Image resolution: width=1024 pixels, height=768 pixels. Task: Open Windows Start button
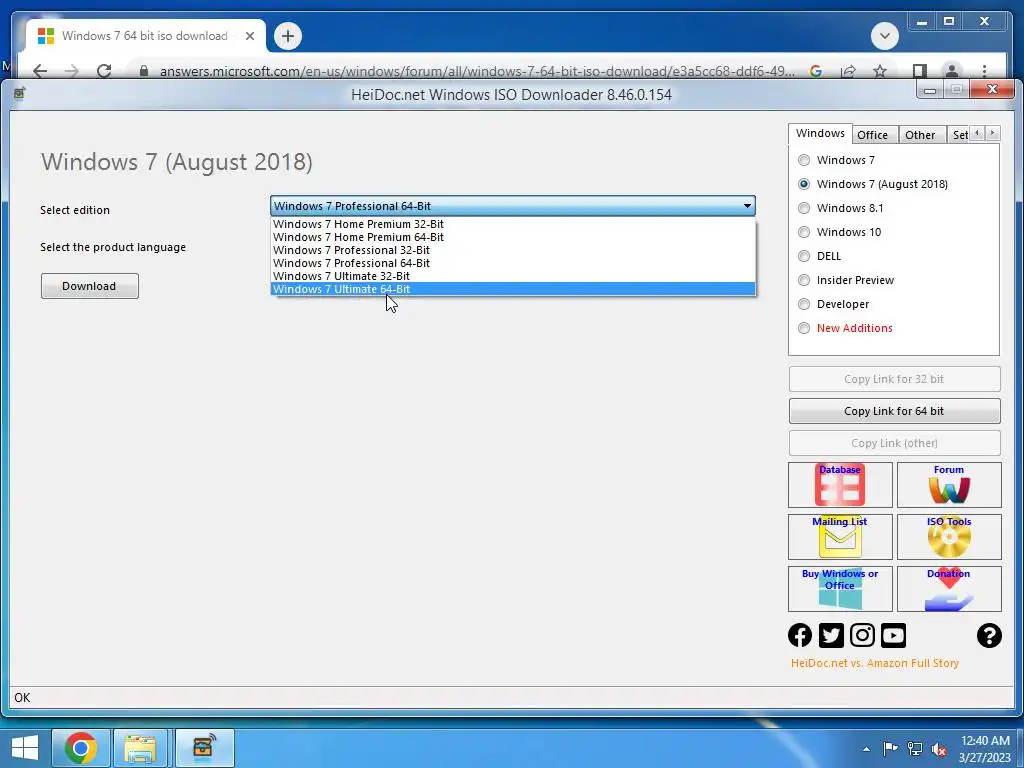[25, 748]
